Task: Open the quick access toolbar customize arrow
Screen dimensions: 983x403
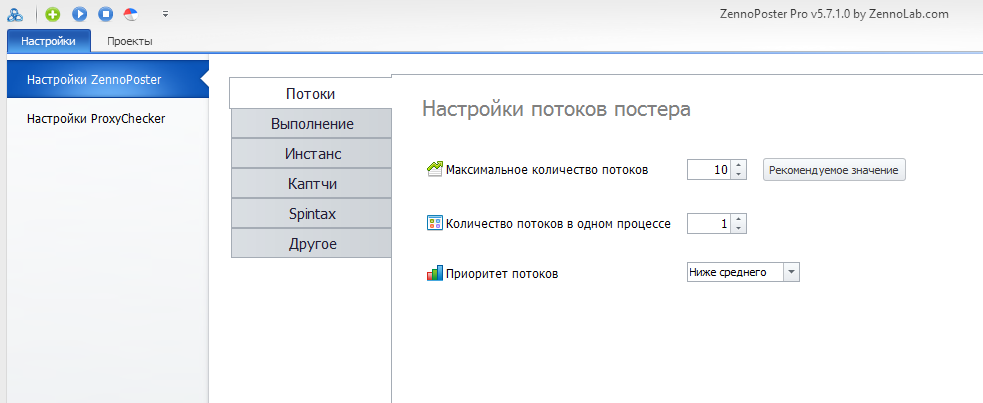Action: pyautogui.click(x=166, y=13)
